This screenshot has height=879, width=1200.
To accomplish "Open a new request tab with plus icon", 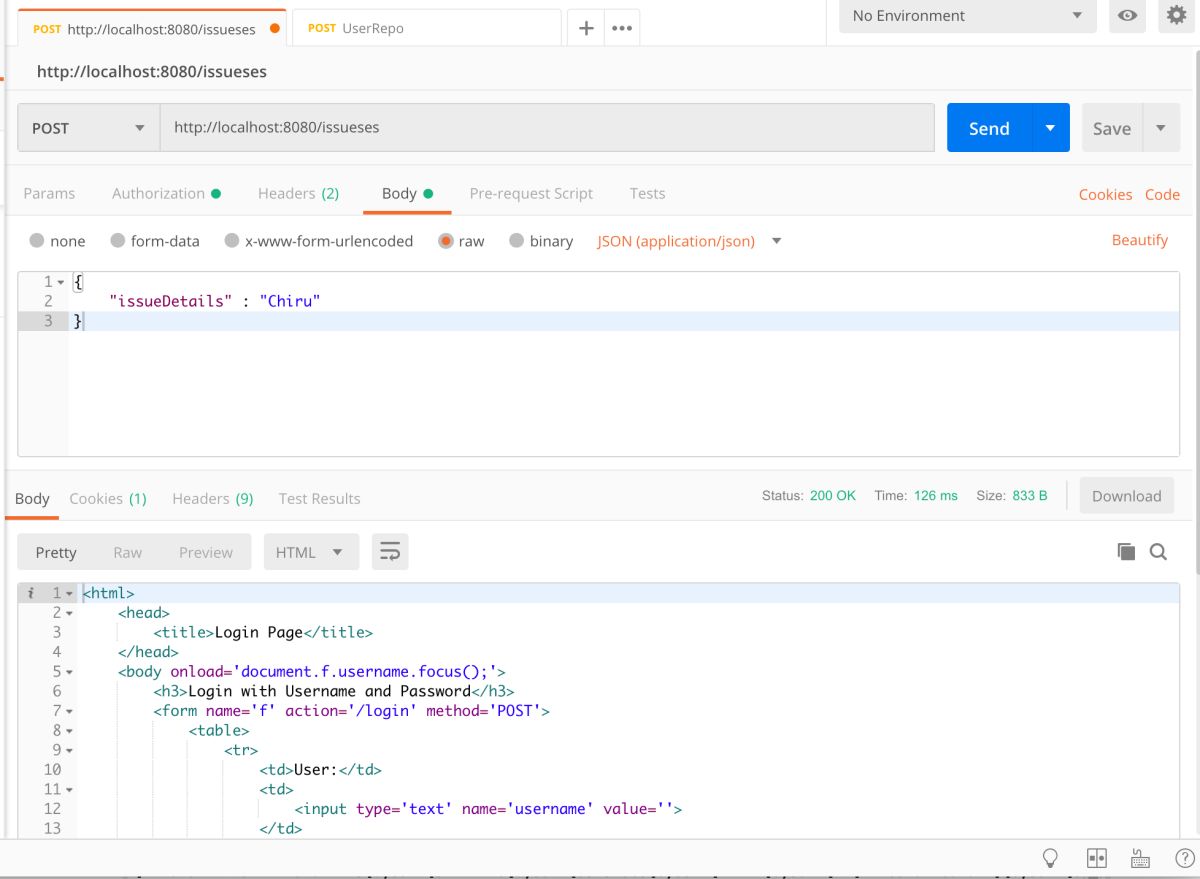I will (x=586, y=28).
